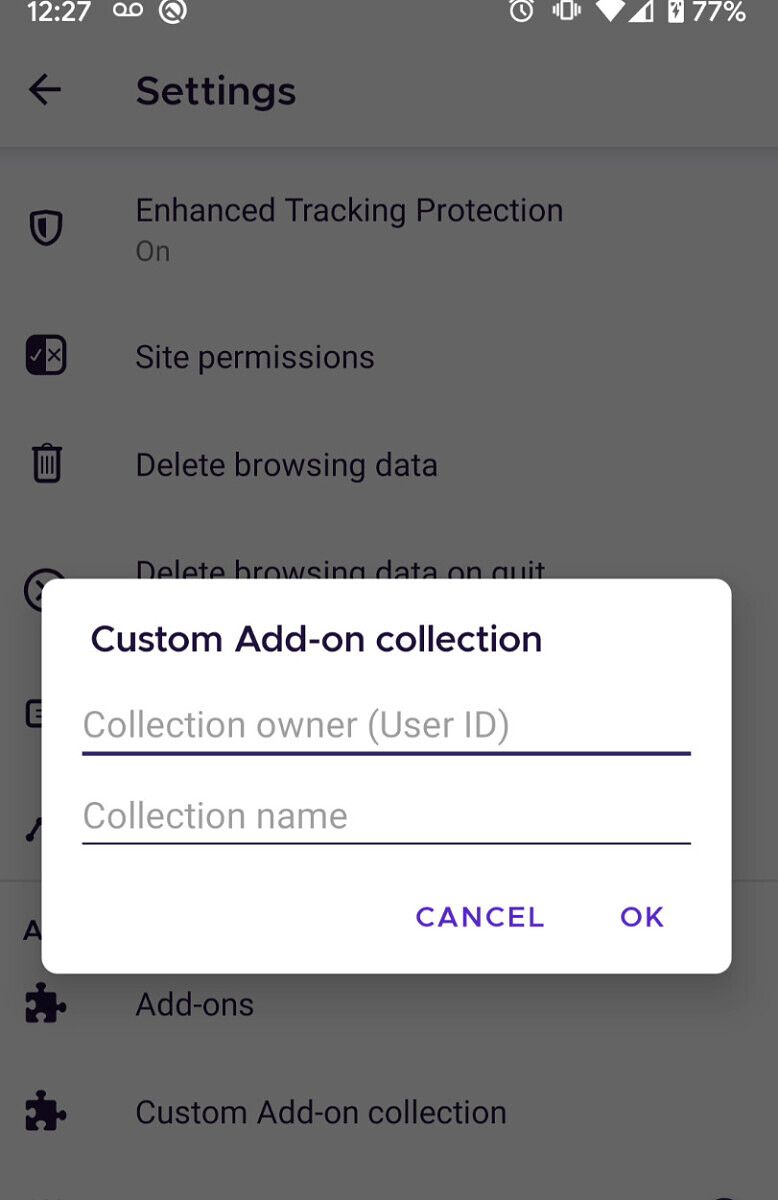Click the Collection owner User ID field

[386, 725]
